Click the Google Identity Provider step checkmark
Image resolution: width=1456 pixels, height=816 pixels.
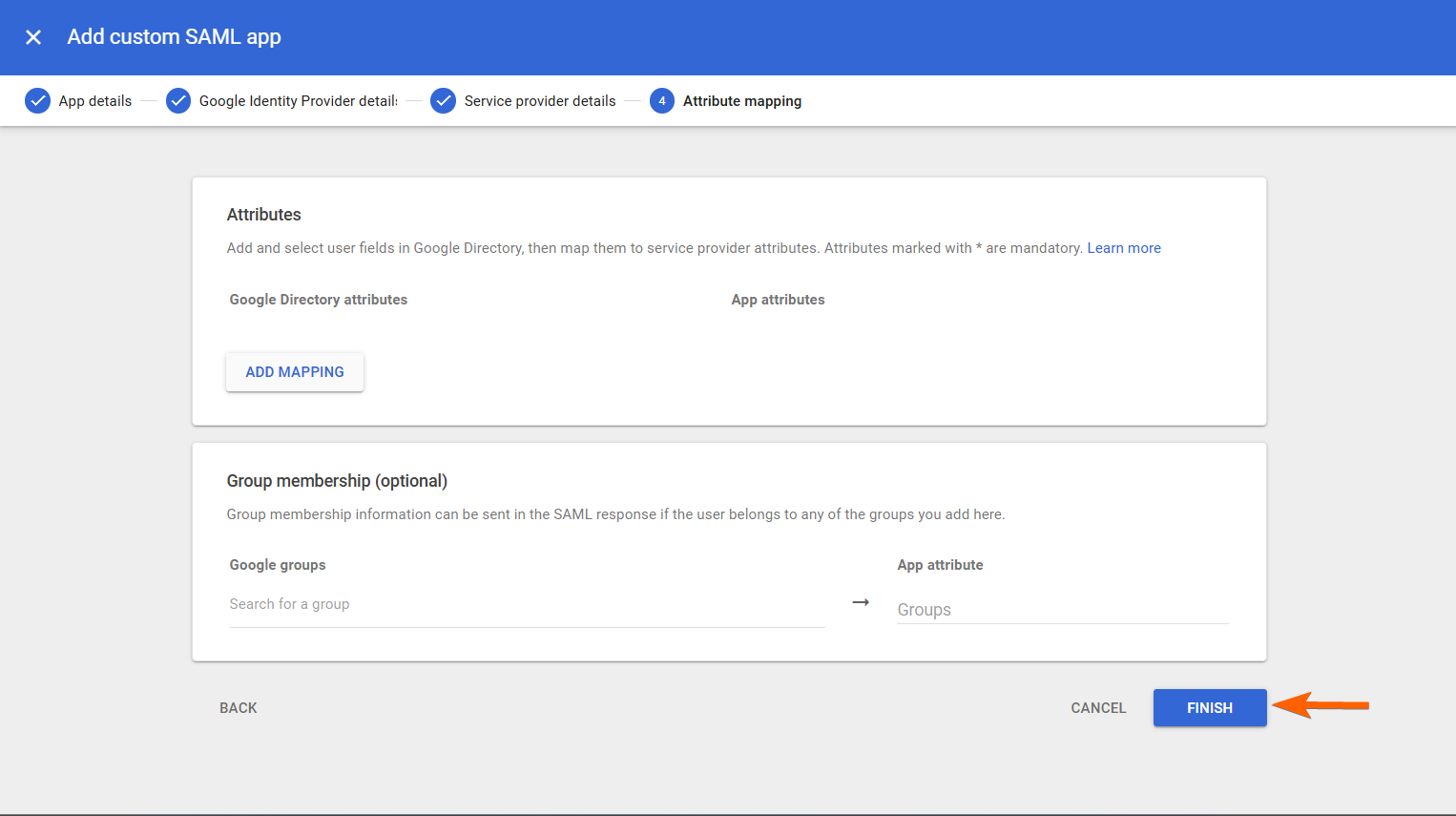(178, 101)
